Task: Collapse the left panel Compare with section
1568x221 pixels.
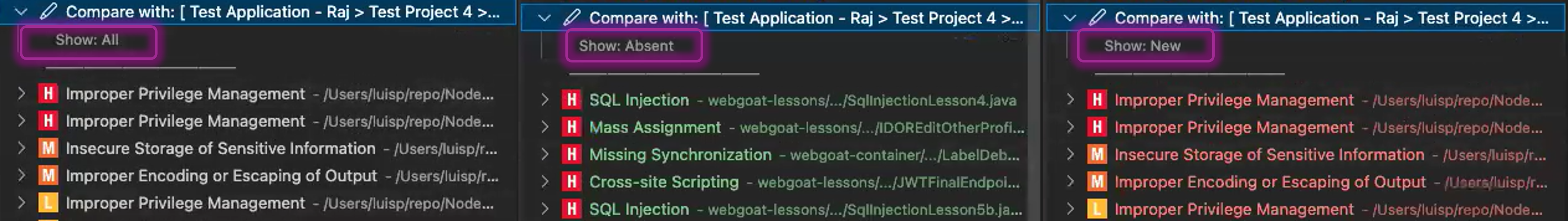Action: point(21,12)
